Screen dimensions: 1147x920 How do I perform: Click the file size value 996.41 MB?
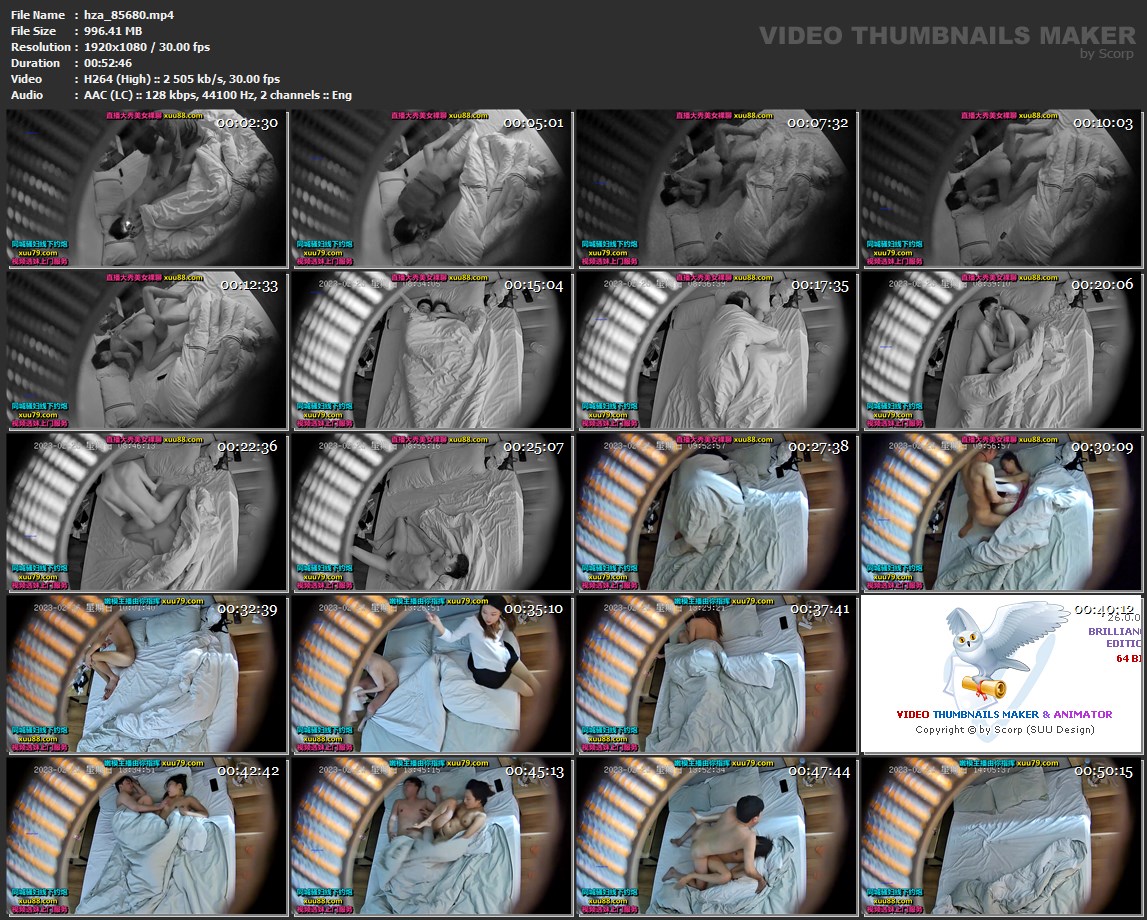pos(113,31)
